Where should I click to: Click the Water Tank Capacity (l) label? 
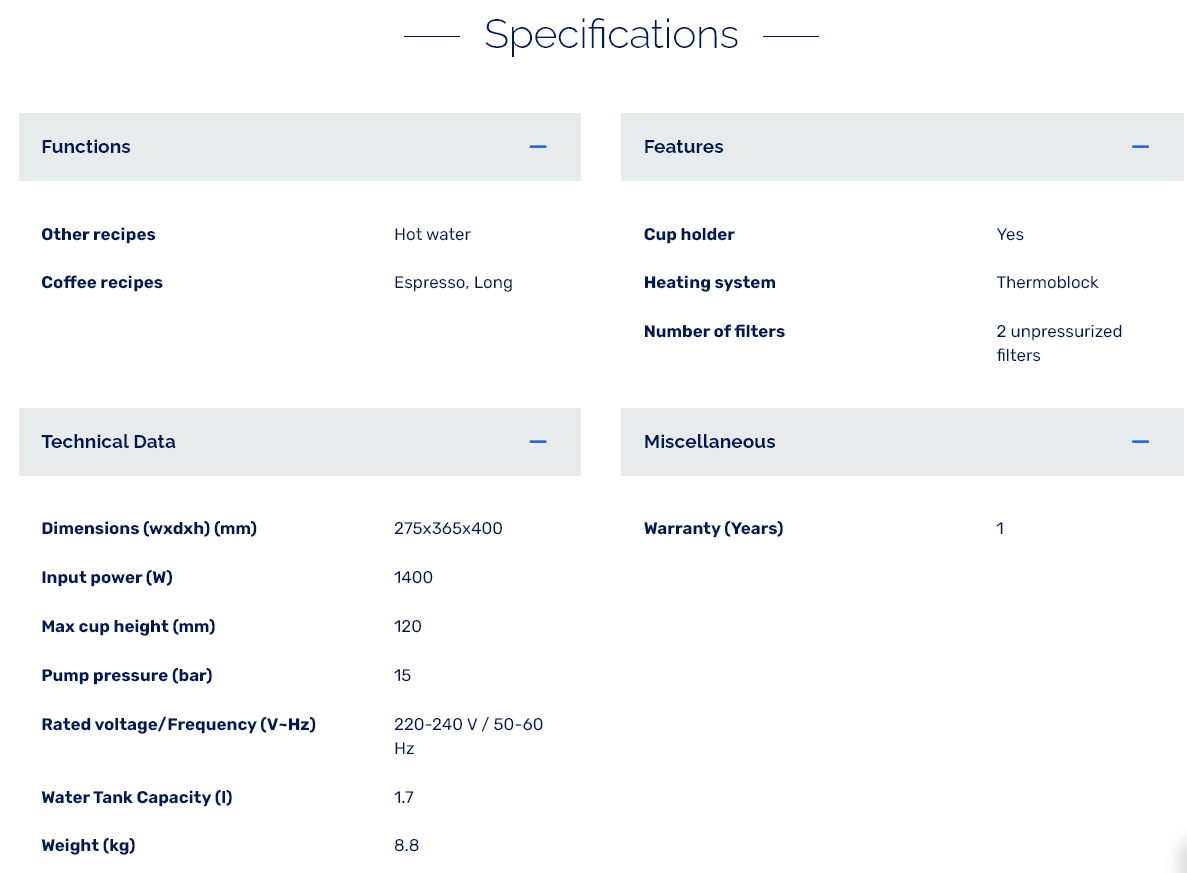pos(137,798)
